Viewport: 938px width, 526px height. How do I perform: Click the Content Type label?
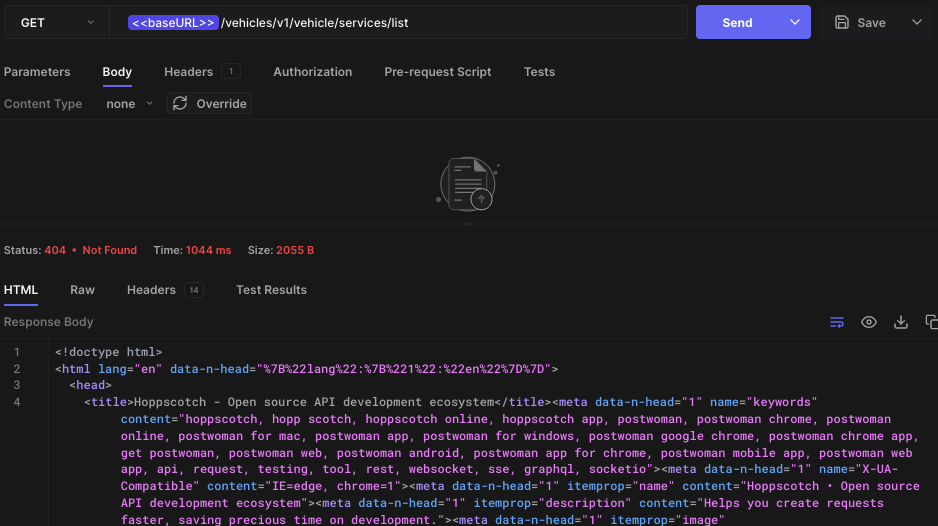coord(43,104)
